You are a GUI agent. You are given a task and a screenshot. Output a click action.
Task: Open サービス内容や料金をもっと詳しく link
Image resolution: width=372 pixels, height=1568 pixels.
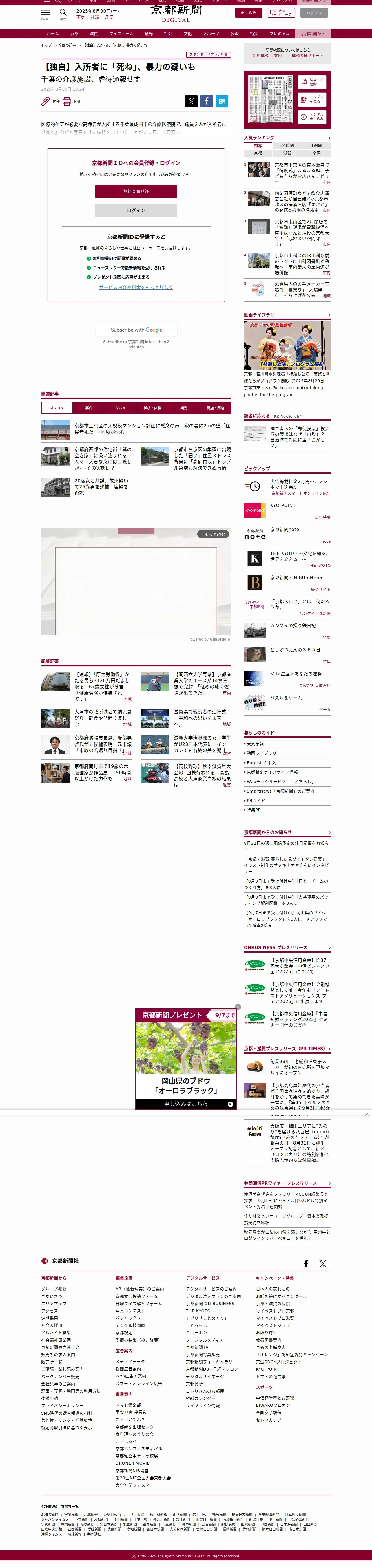click(136, 287)
